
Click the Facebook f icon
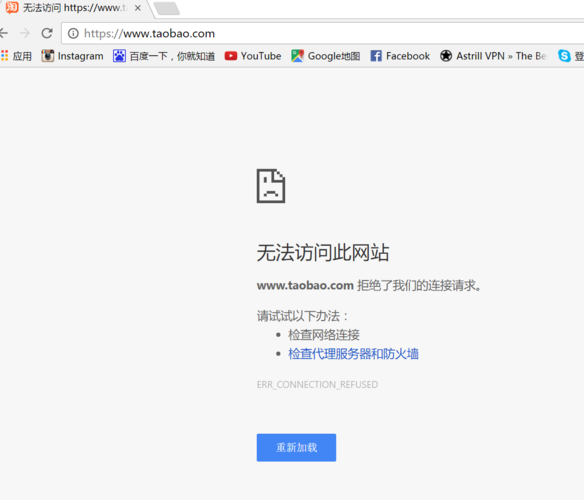(x=376, y=56)
